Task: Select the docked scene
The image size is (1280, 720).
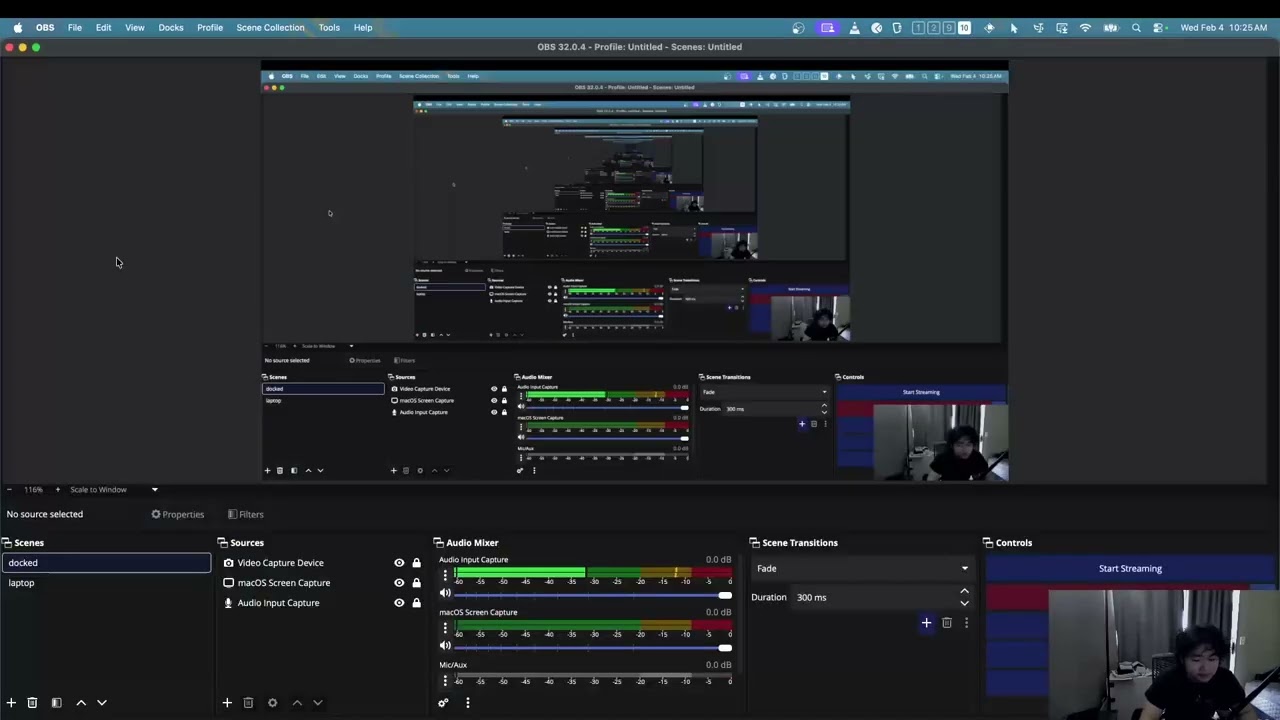Action: pyautogui.click(x=106, y=563)
